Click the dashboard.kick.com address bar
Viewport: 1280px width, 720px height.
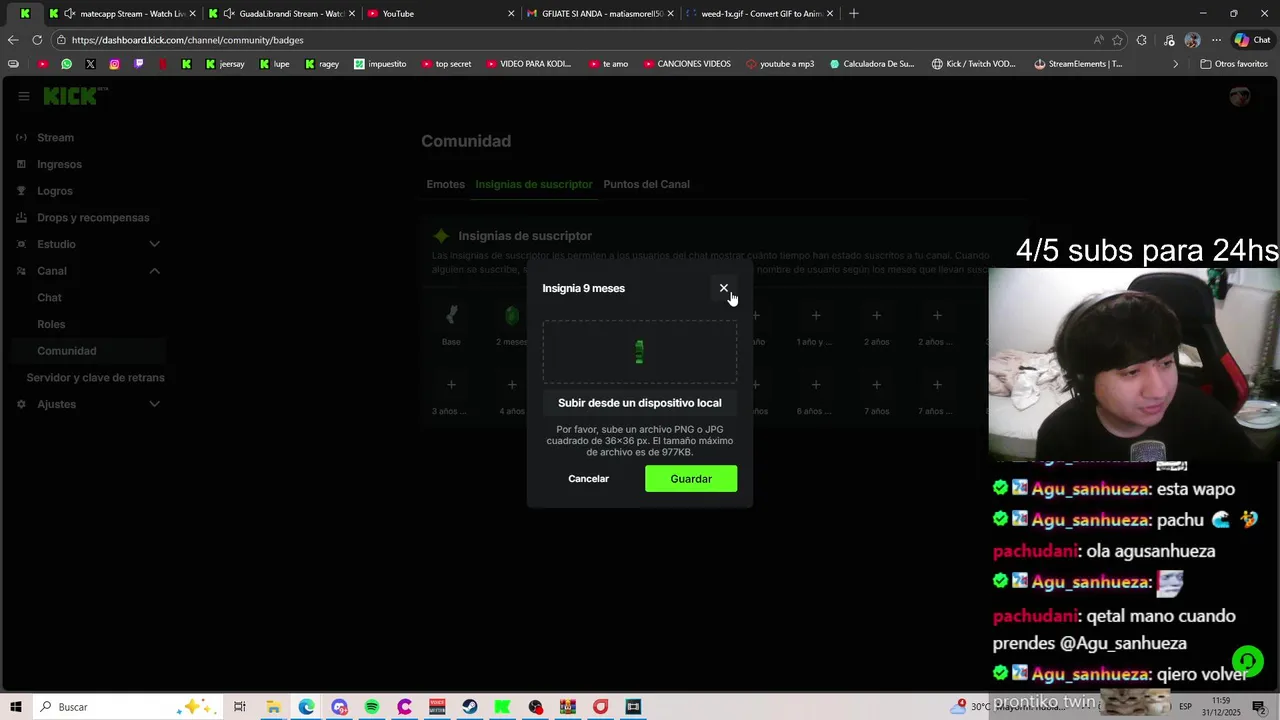pyautogui.click(x=570, y=40)
